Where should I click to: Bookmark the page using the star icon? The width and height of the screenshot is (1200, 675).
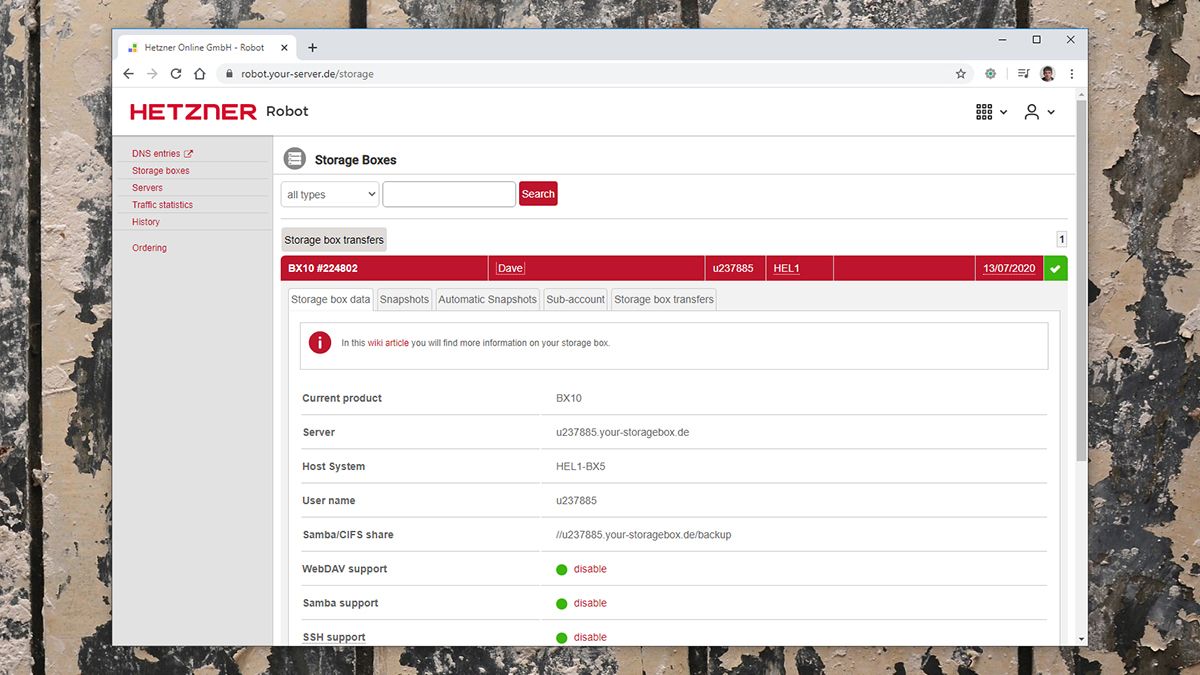(x=960, y=73)
